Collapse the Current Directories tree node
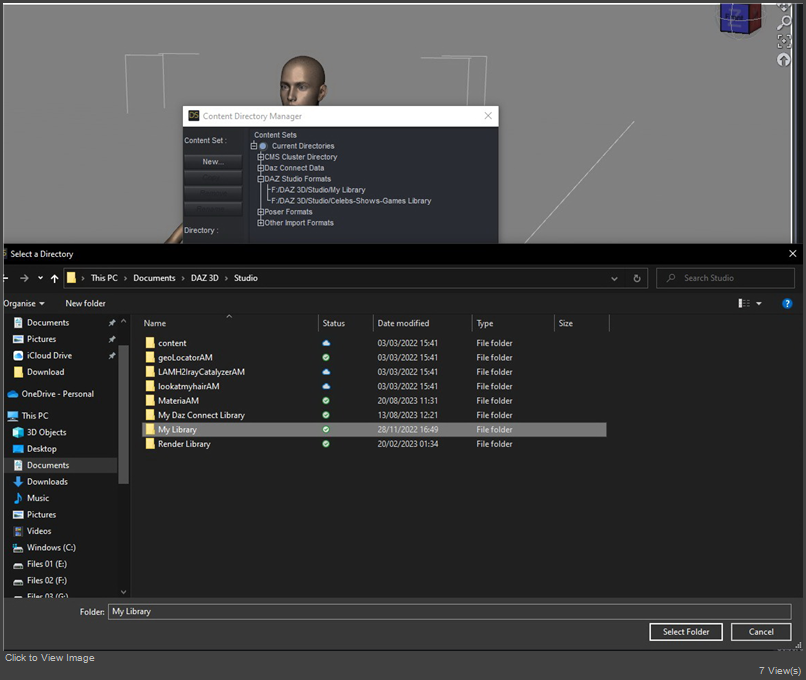Image resolution: width=806 pixels, height=680 pixels. click(x=253, y=146)
